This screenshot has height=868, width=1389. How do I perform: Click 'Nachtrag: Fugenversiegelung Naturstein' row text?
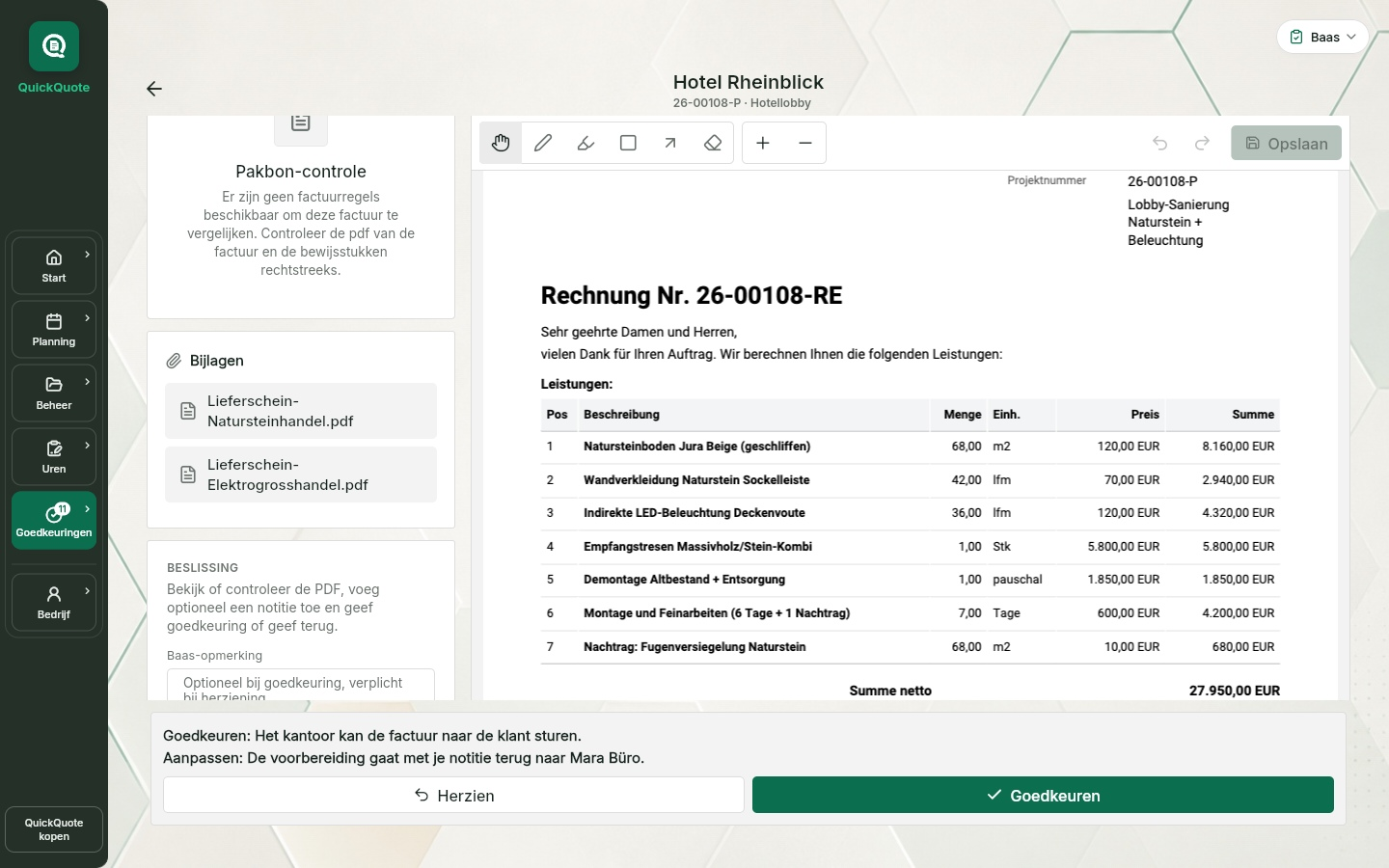click(694, 647)
